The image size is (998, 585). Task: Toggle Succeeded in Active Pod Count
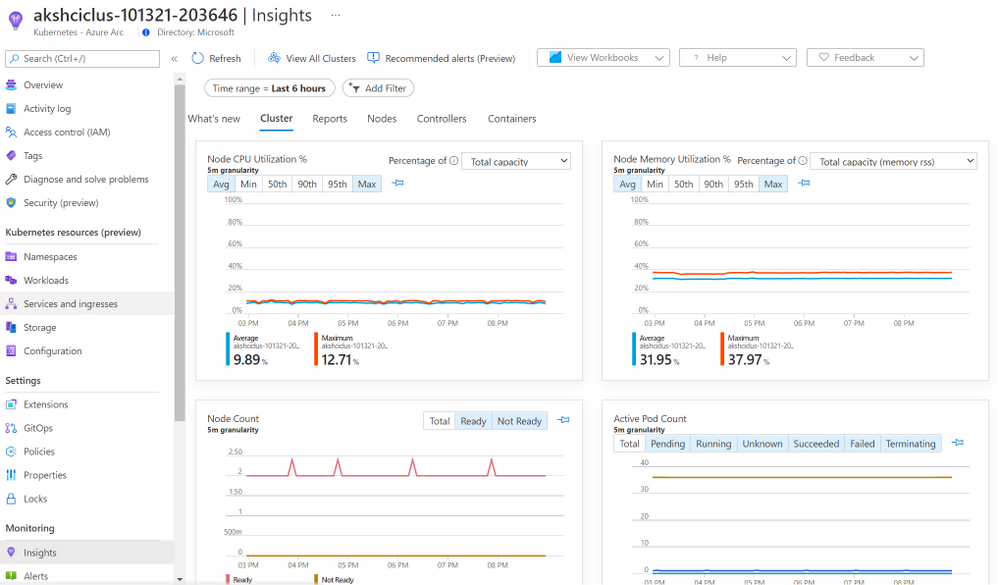point(816,444)
